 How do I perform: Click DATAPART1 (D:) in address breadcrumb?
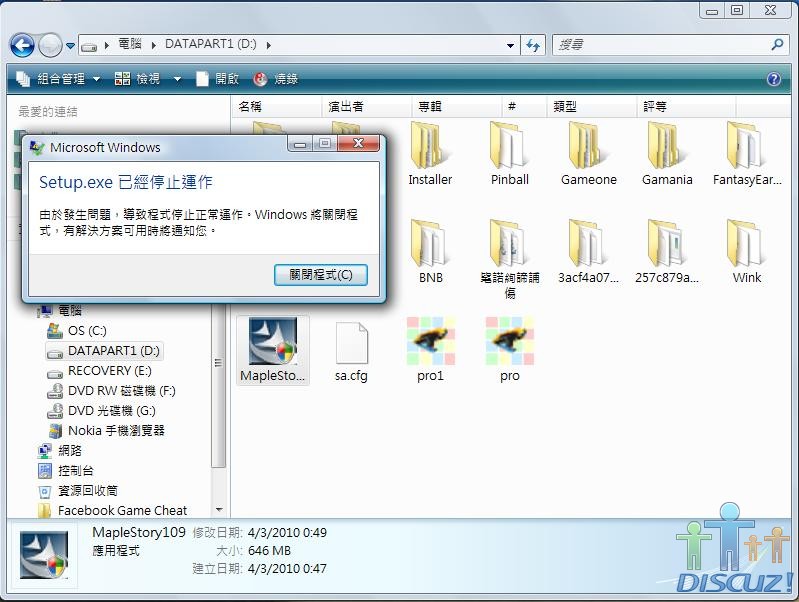click(210, 44)
